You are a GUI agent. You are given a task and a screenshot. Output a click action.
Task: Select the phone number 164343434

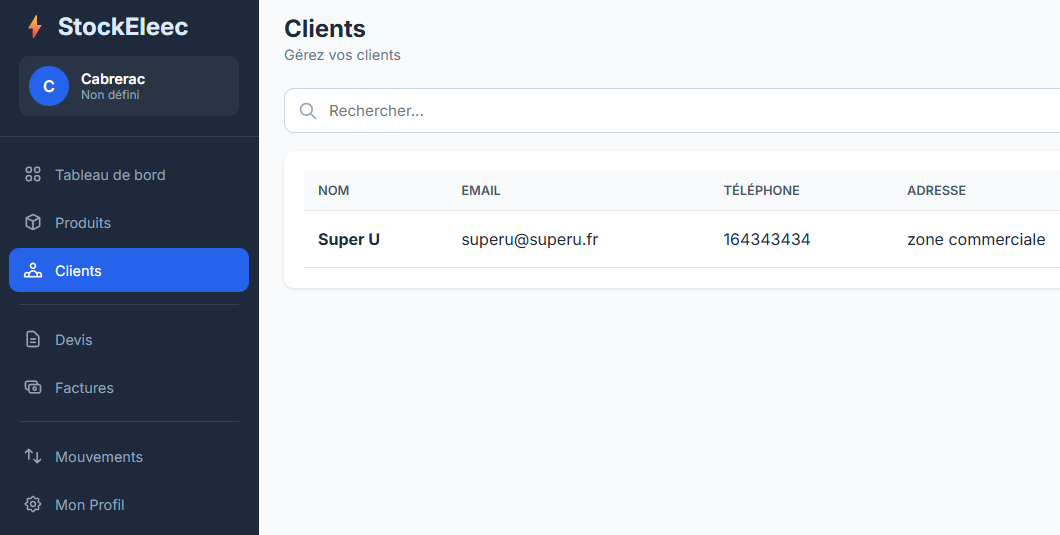766,240
